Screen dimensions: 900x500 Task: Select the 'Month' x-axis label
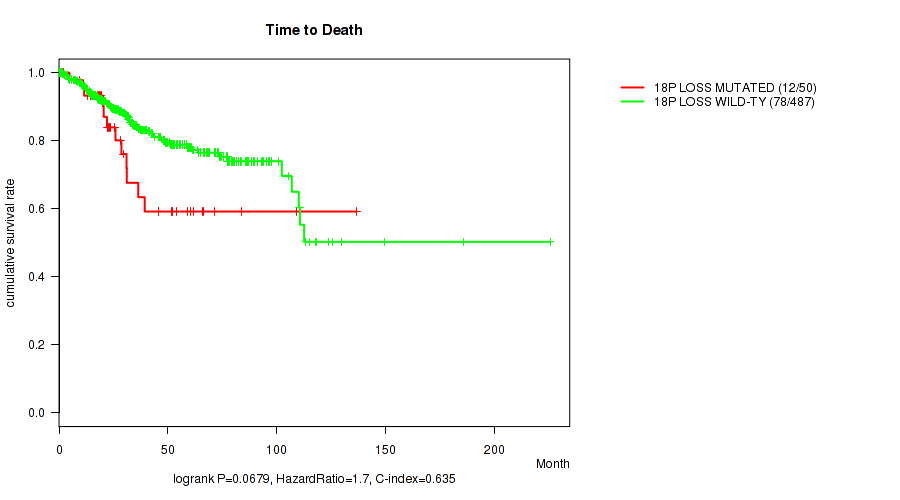click(552, 464)
